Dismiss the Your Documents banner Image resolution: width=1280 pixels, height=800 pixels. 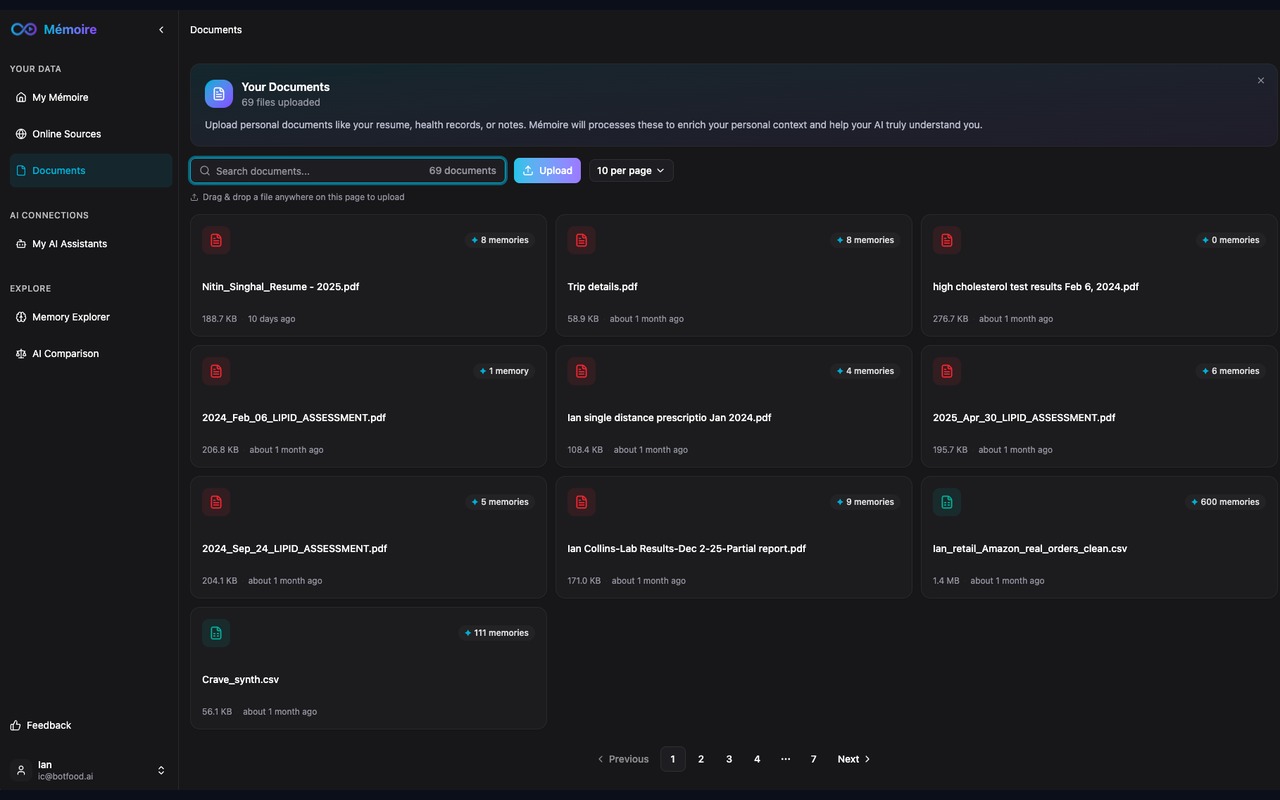(x=1261, y=80)
